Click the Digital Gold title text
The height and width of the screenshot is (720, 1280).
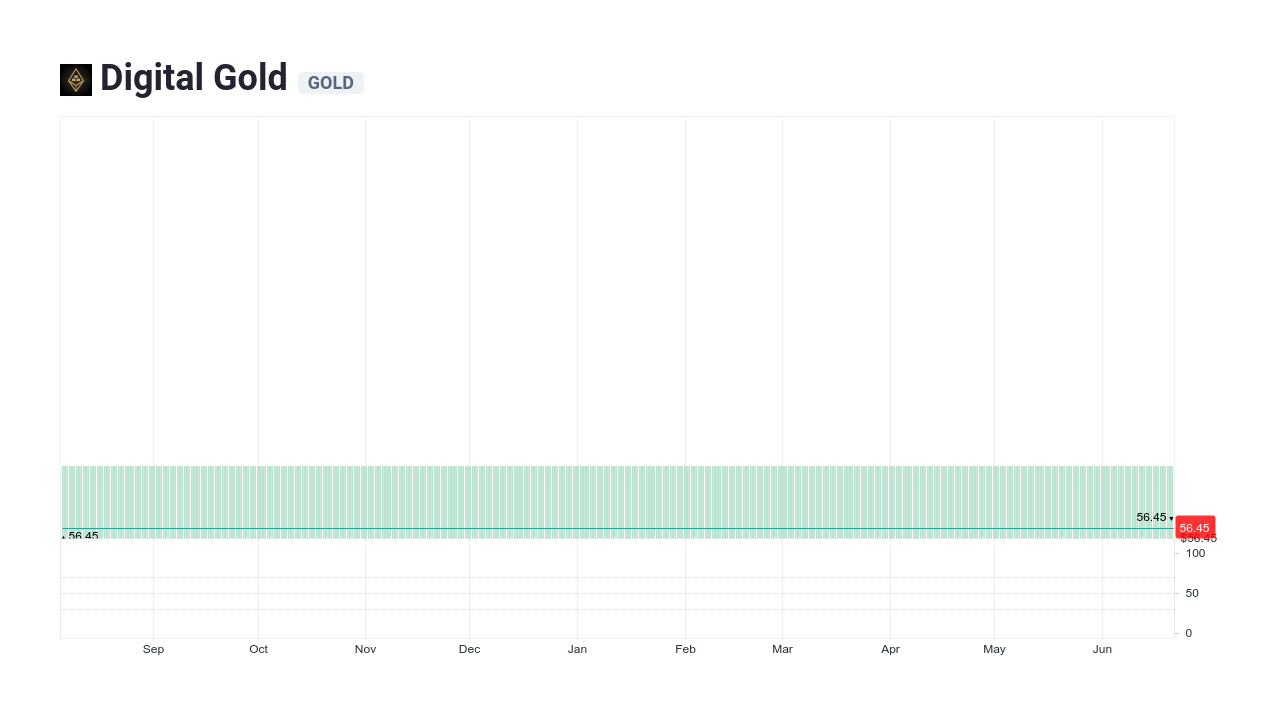coord(193,78)
